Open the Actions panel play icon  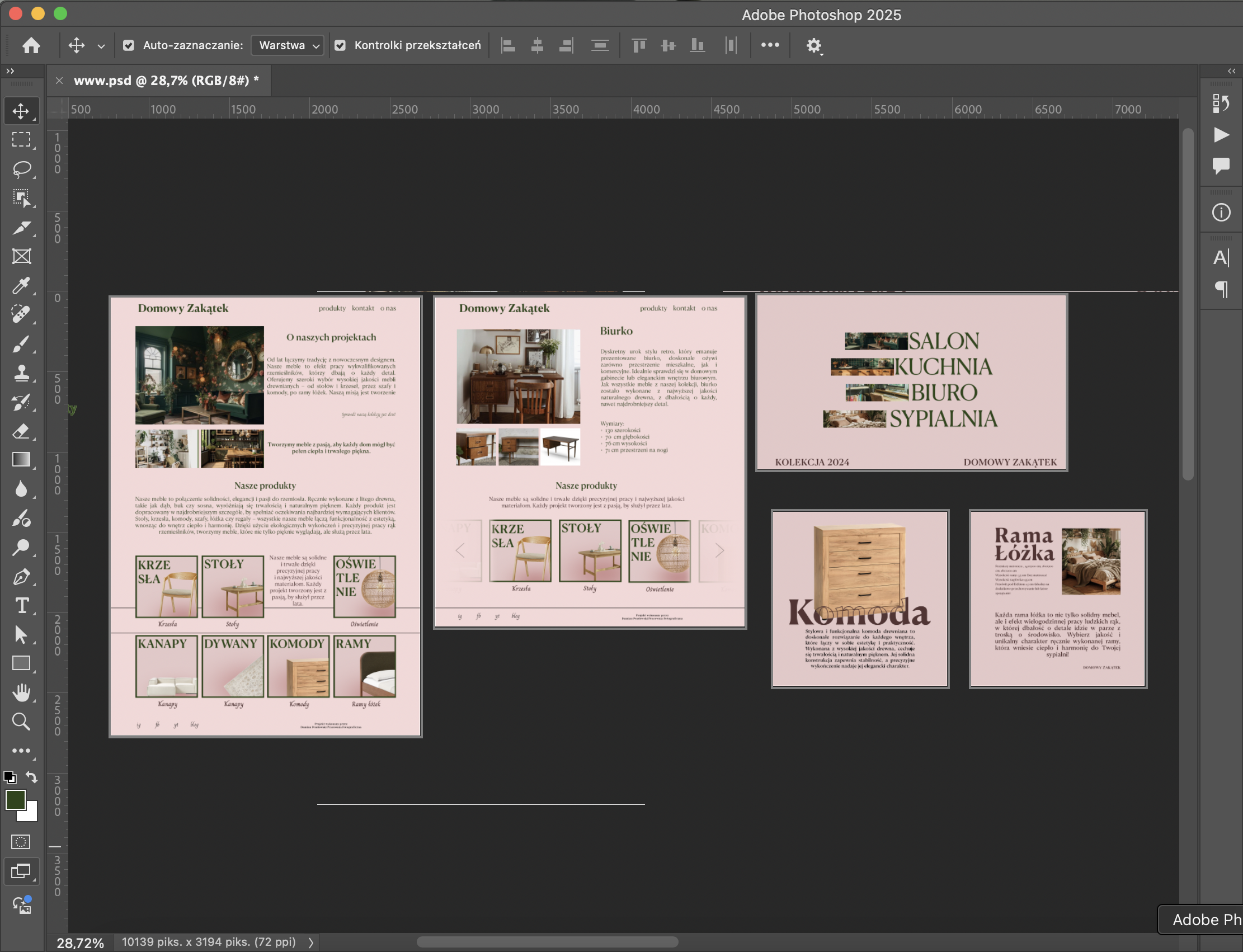(x=1221, y=135)
